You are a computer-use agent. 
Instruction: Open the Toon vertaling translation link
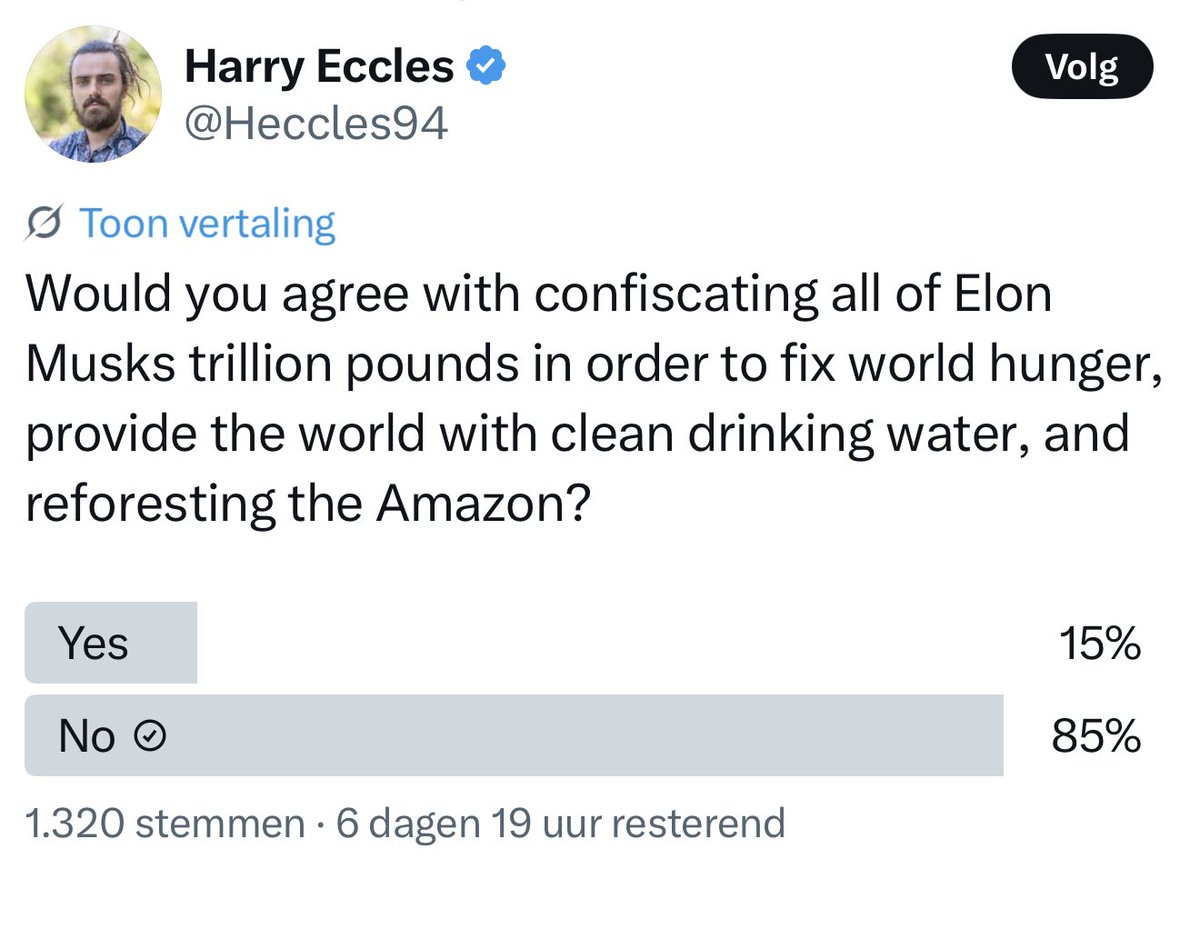click(x=207, y=224)
